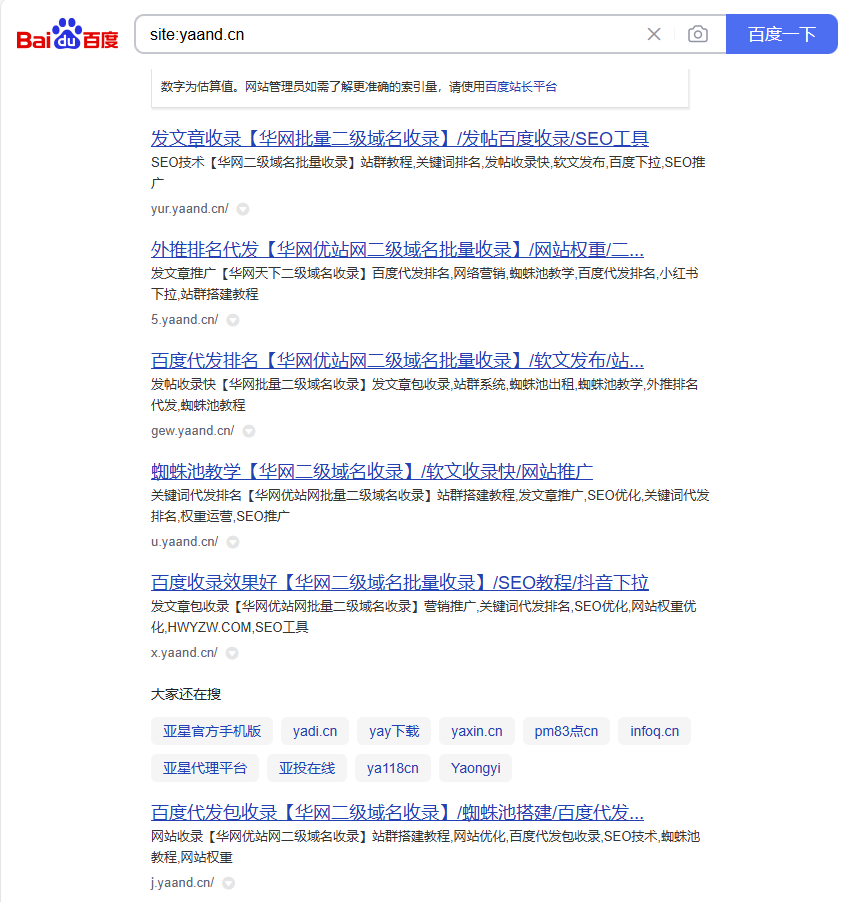This screenshot has width=850, height=902.
Task: Select related search pm83点cn
Action: pos(566,731)
